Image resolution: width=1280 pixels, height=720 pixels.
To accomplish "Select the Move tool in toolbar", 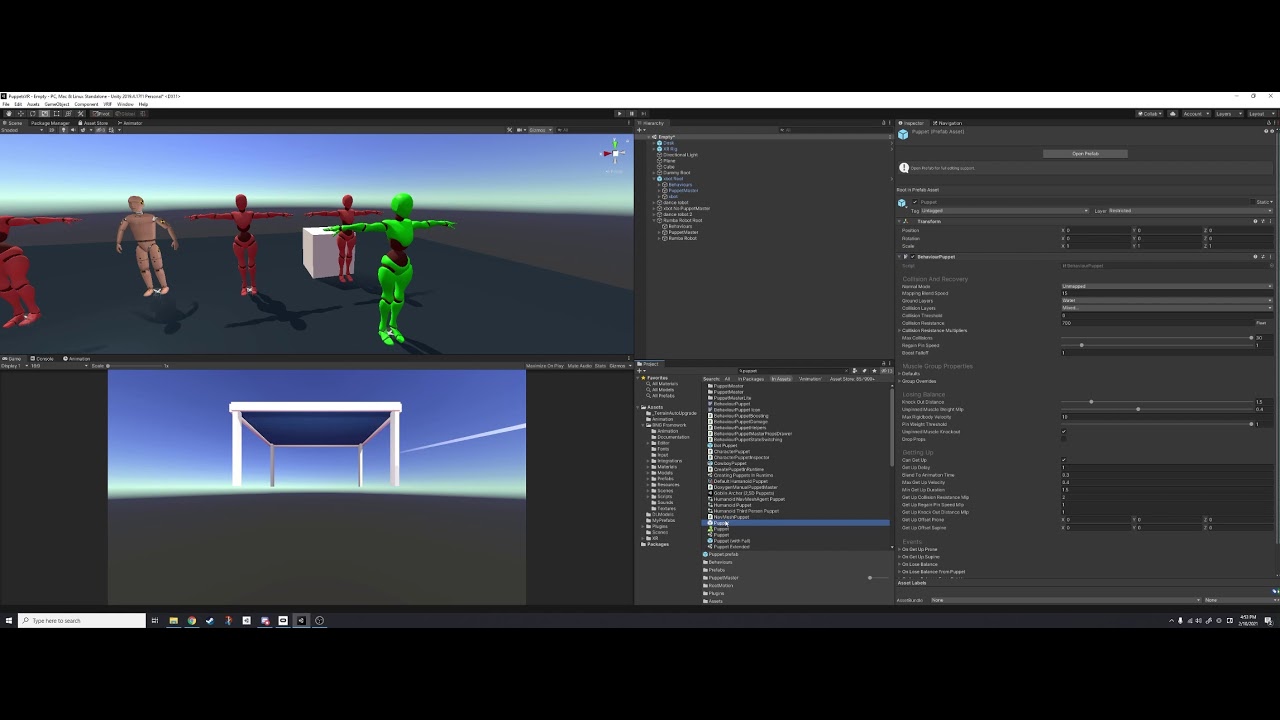I will pos(21,114).
